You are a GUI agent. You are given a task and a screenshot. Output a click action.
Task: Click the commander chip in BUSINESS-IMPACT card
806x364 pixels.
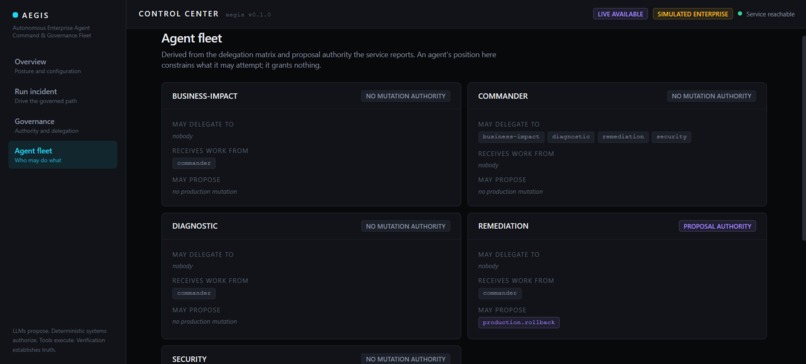coord(194,163)
